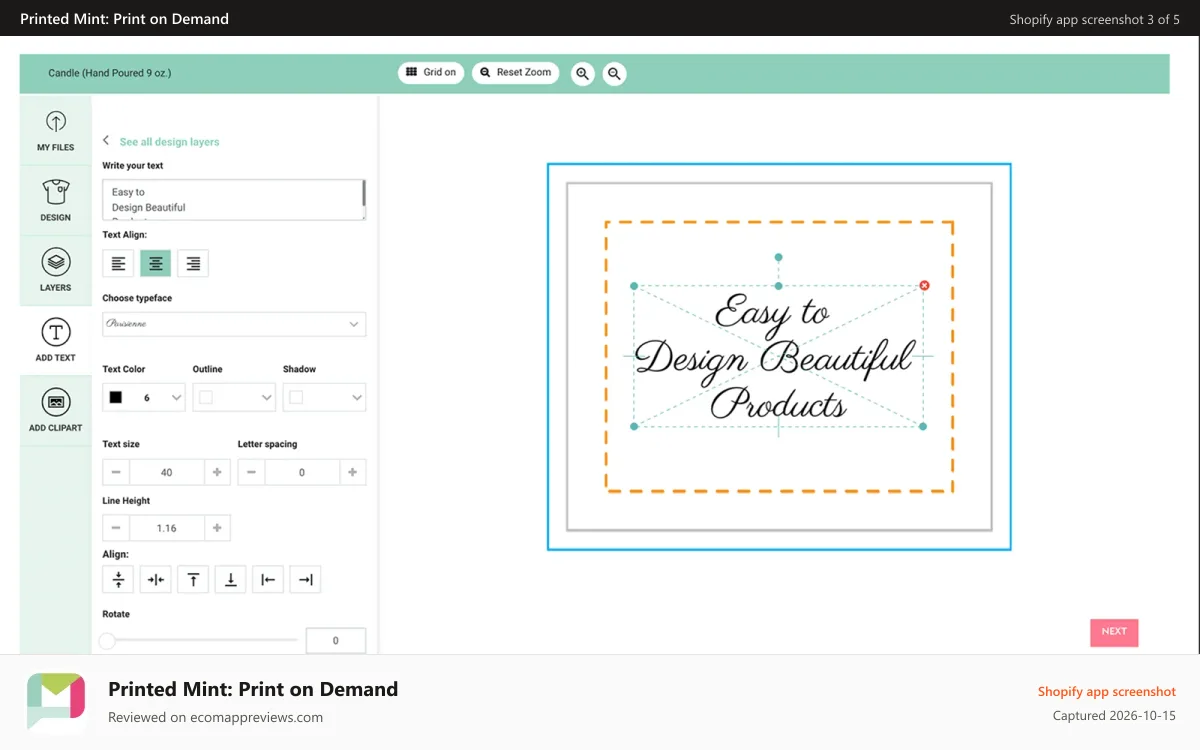Center the layer horizontally on canvas
1200x750 pixels.
pyautogui.click(x=156, y=579)
